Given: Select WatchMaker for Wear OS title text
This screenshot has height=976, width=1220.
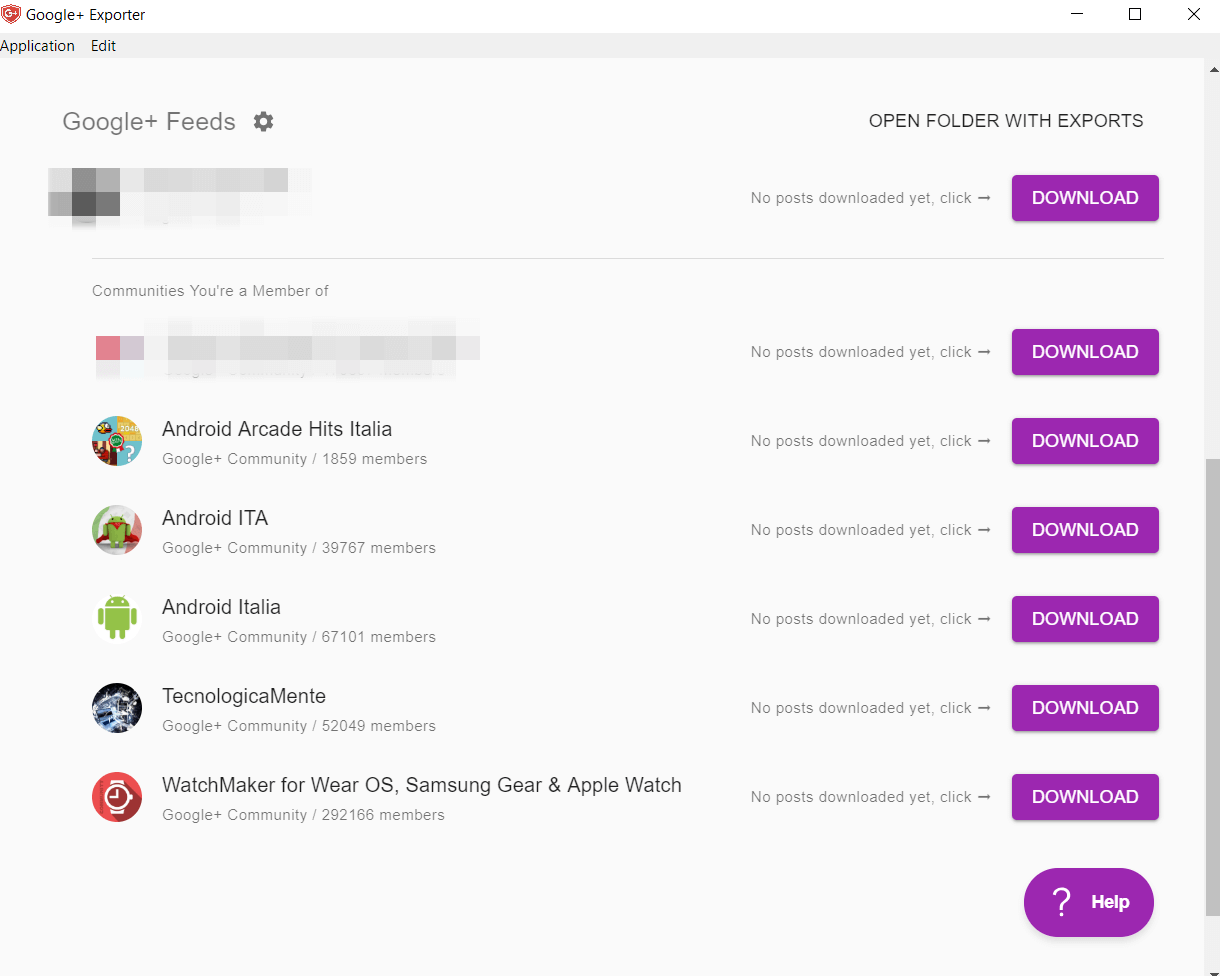Looking at the screenshot, I should tap(422, 785).
